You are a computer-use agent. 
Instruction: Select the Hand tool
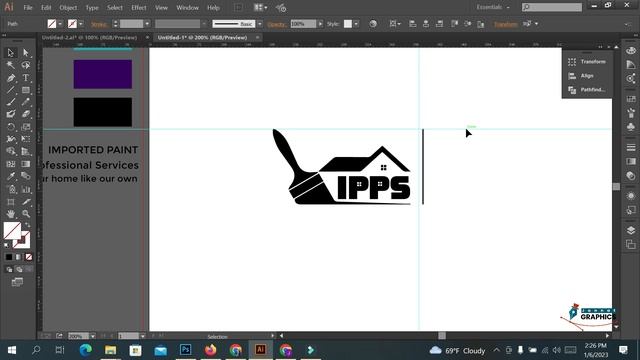(11, 214)
